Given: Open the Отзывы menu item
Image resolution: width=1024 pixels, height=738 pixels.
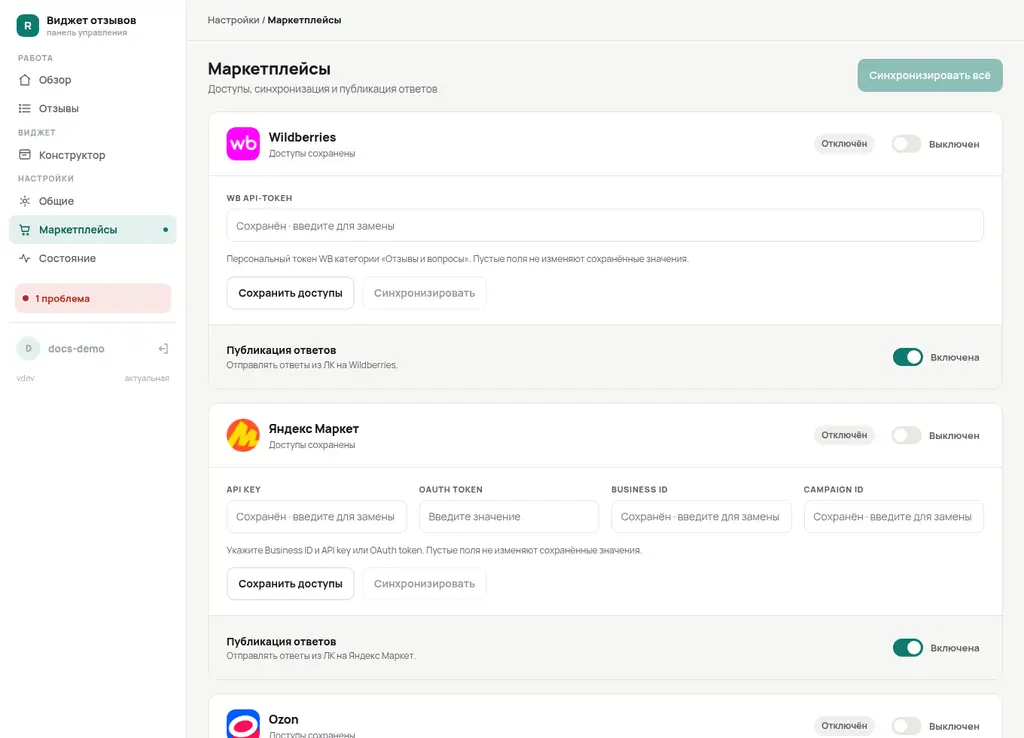Looking at the screenshot, I should click(93, 108).
